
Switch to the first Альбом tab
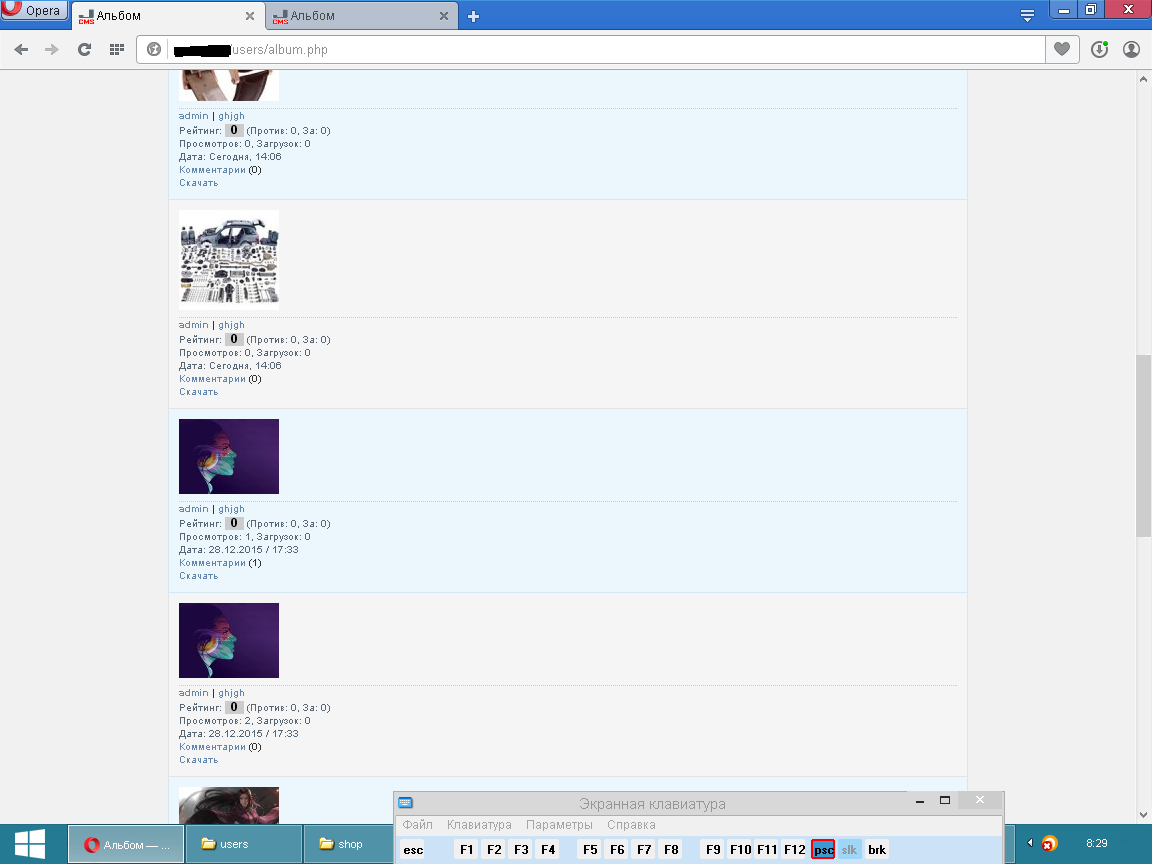click(168, 15)
